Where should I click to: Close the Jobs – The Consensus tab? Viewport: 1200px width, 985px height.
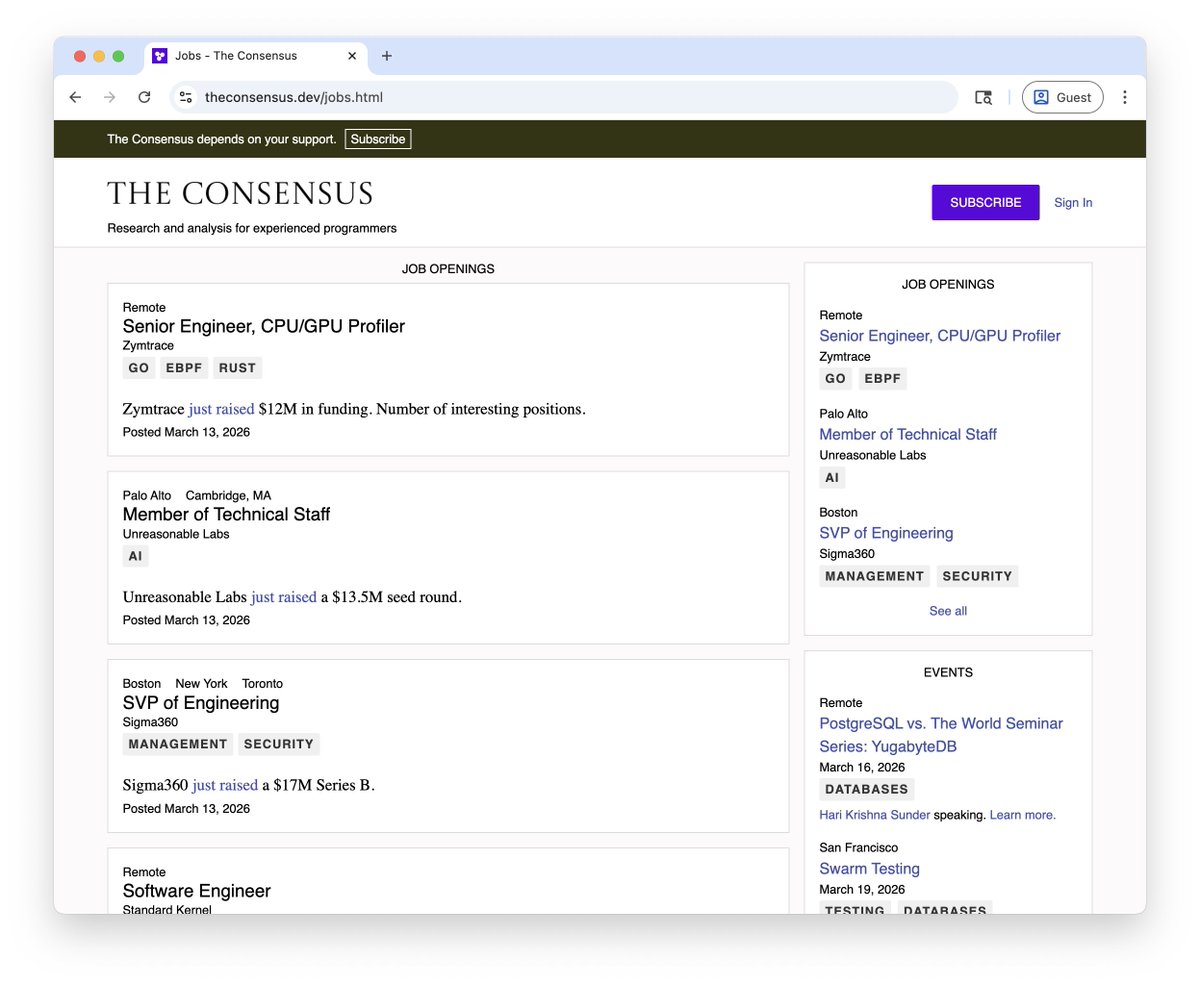click(352, 56)
